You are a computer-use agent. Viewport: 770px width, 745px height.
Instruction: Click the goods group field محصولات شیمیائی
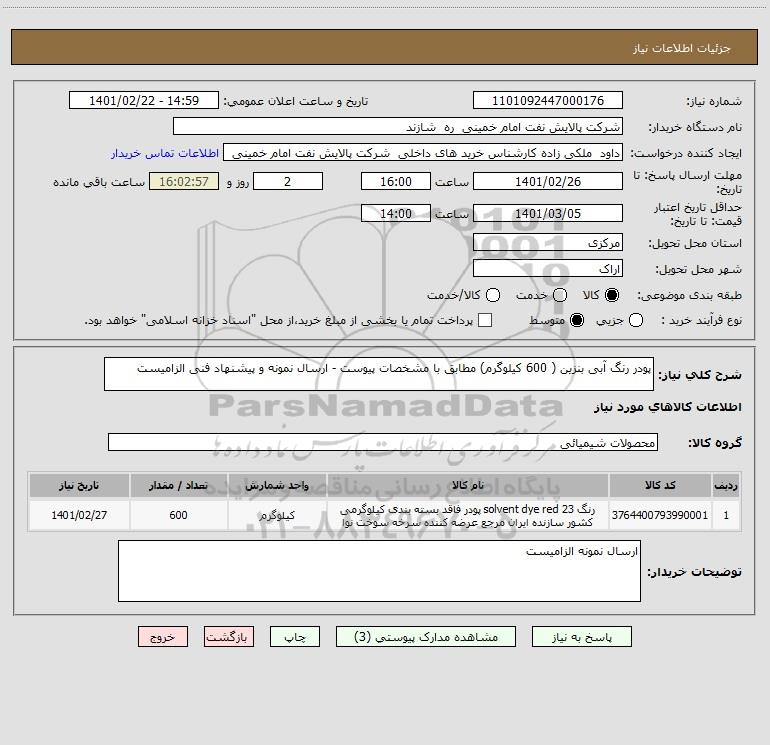(x=383, y=442)
